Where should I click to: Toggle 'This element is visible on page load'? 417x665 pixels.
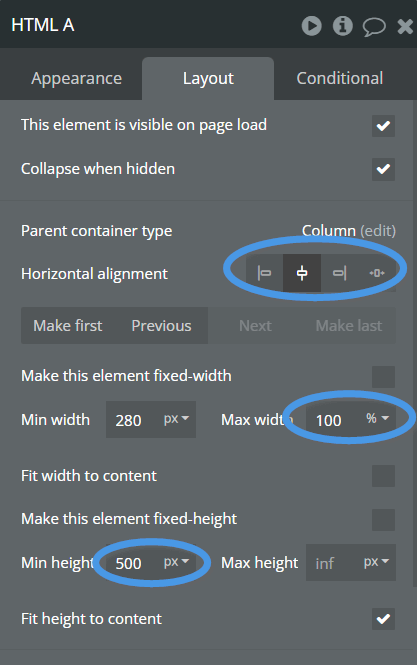coord(383,126)
